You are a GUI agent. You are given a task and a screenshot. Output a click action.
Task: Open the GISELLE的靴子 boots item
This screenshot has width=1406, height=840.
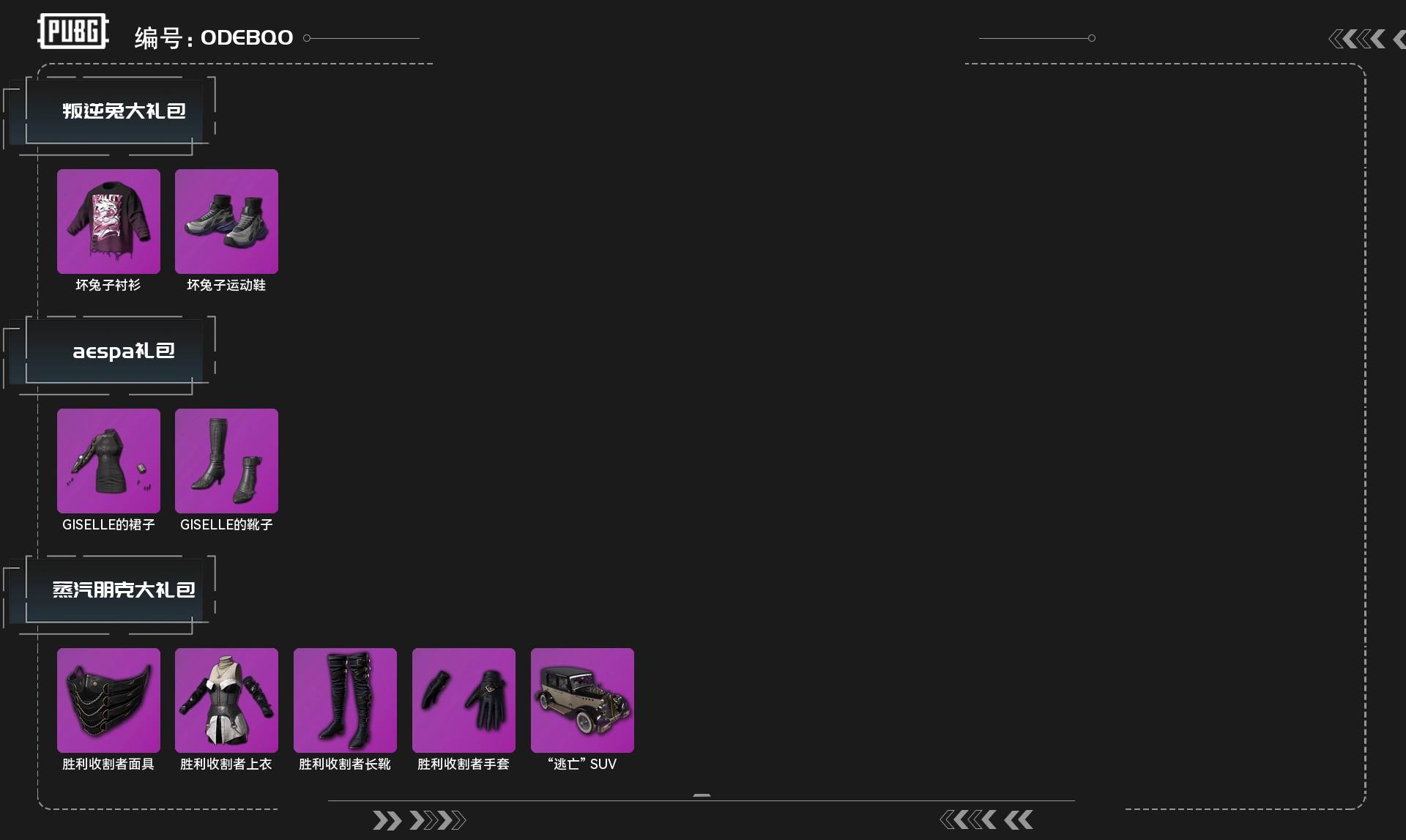[226, 461]
